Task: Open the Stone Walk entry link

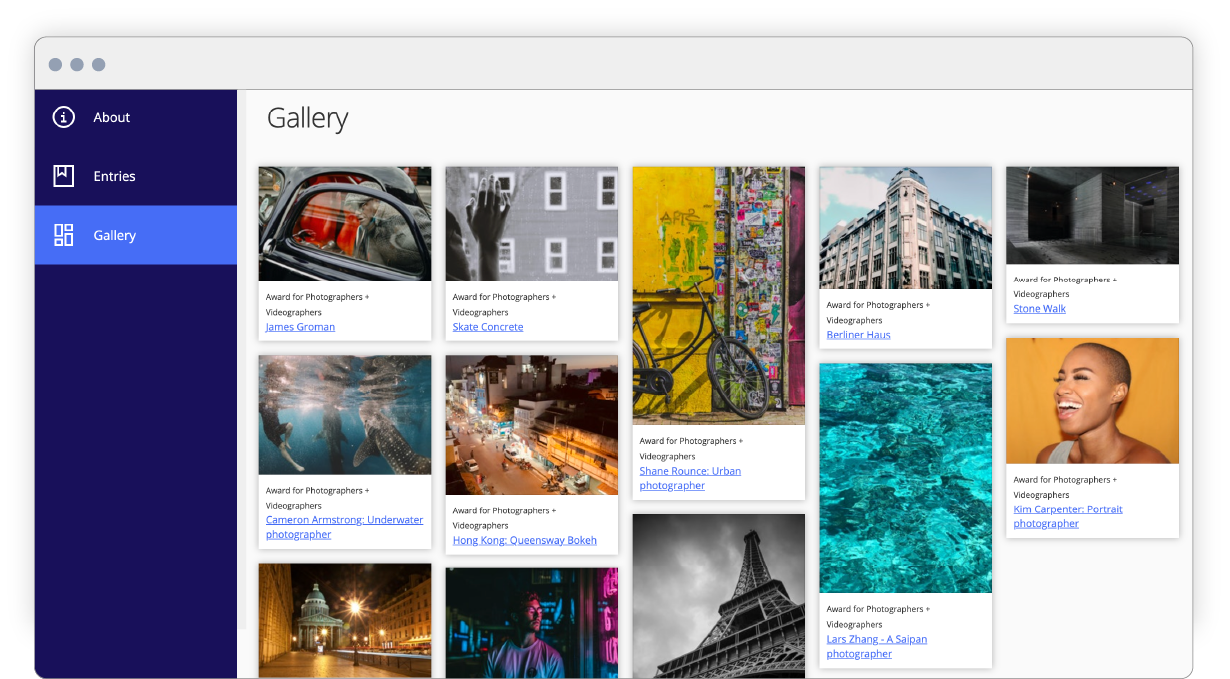Action: click(1039, 309)
